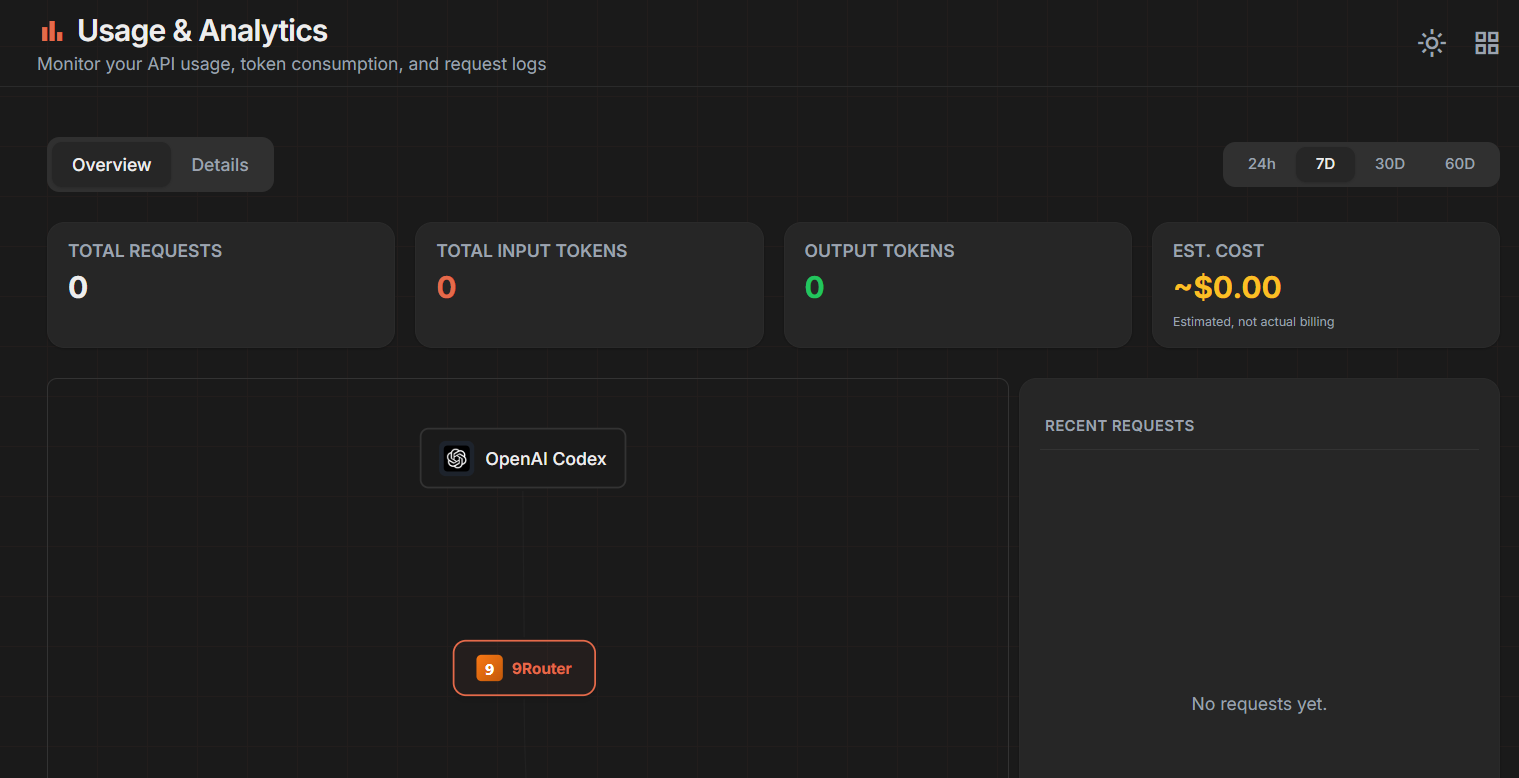Click the Total Input Tokens value
Image resolution: width=1519 pixels, height=778 pixels.
(446, 288)
